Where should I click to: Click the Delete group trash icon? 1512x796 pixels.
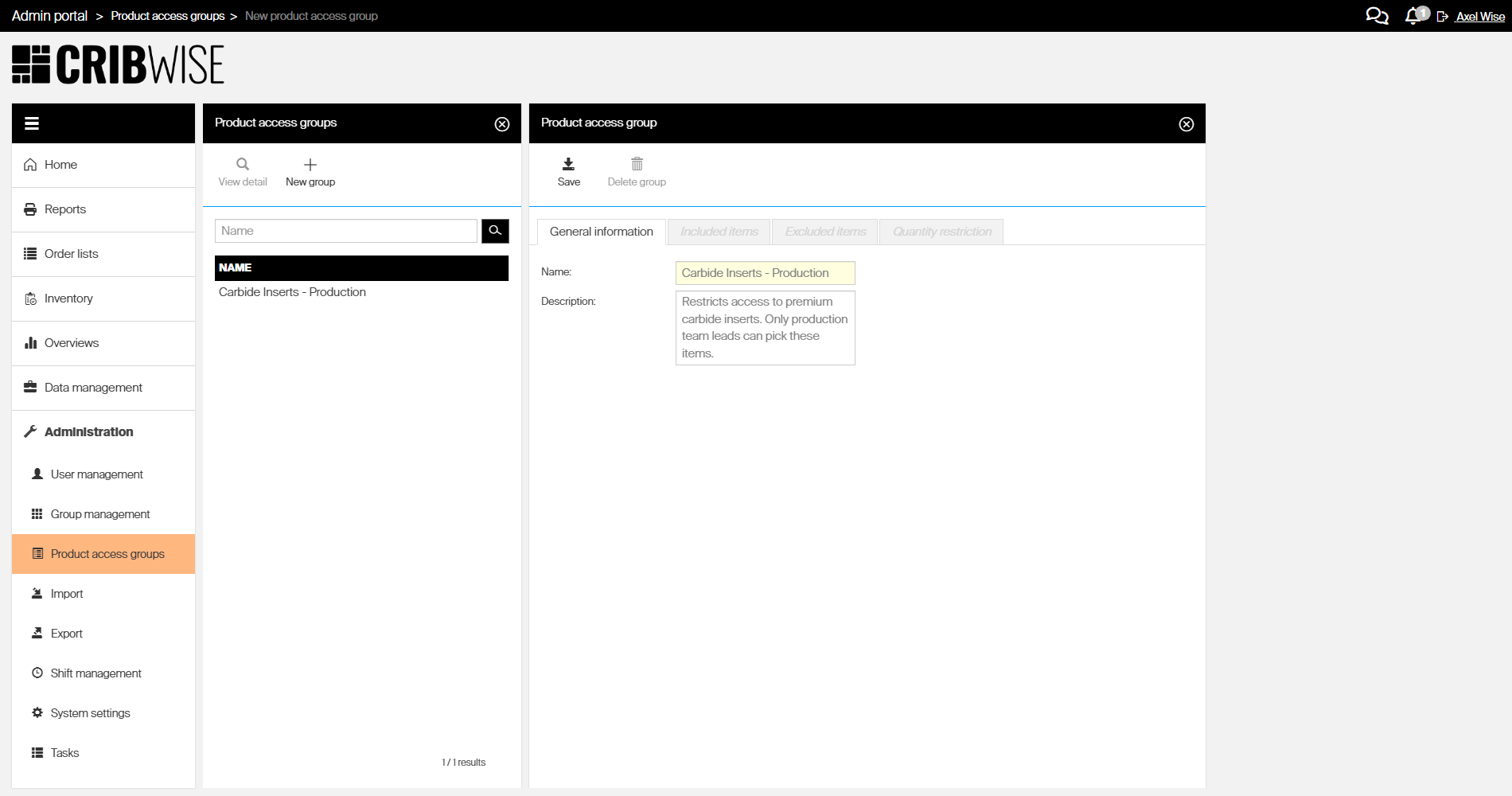pos(637,165)
